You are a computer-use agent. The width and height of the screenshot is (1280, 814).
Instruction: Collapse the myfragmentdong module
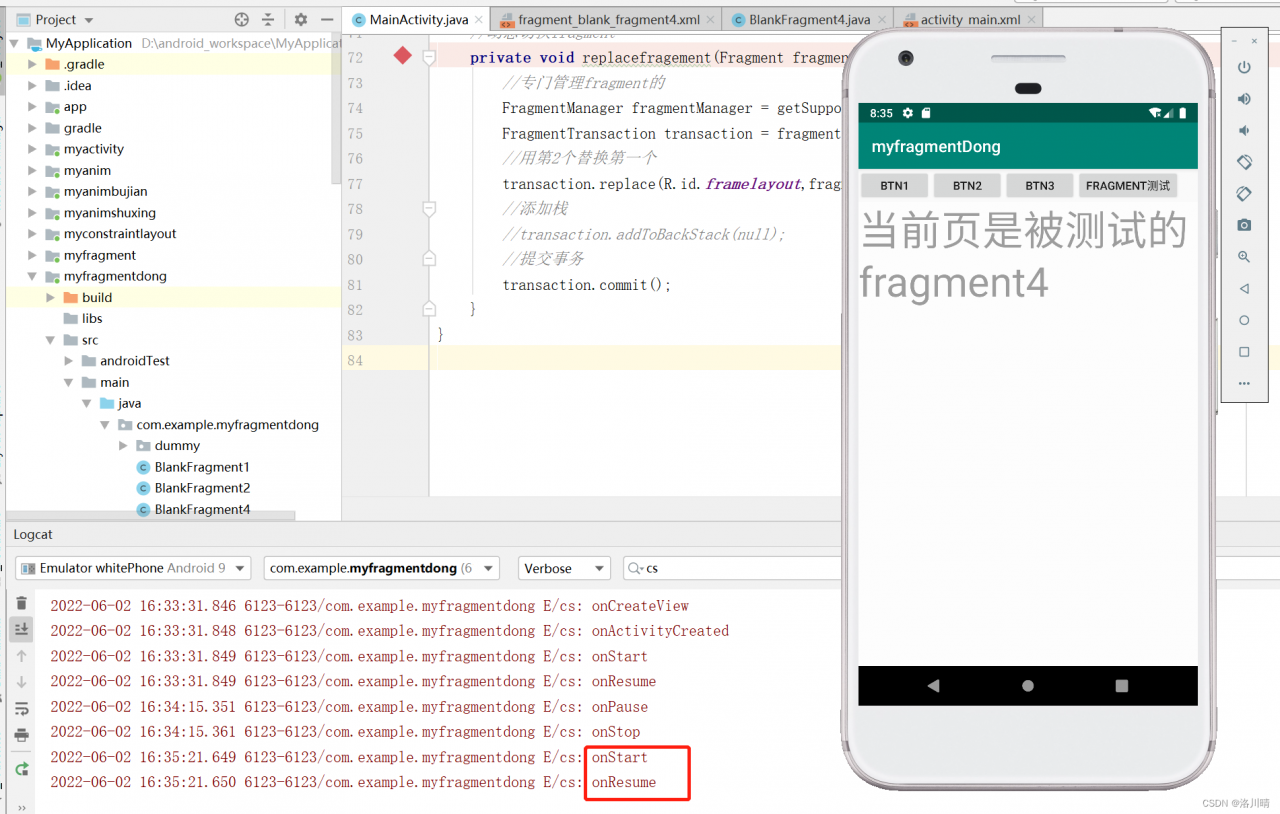pos(32,276)
